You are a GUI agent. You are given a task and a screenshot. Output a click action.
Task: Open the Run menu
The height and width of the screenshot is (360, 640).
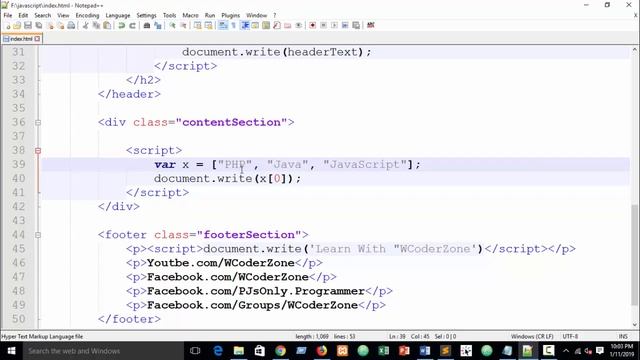click(x=210, y=15)
